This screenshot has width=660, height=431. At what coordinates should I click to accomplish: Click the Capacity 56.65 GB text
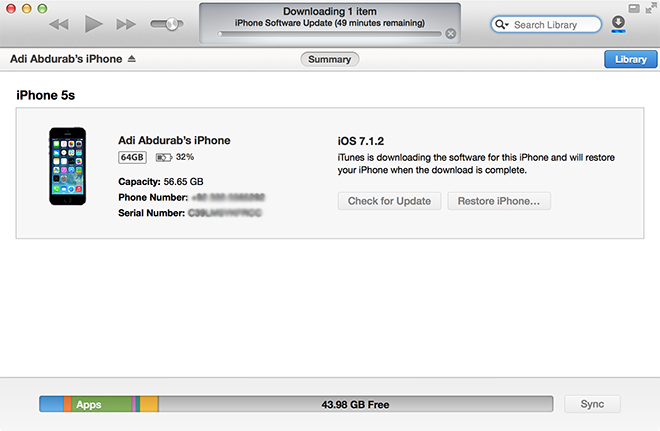[x=161, y=181]
